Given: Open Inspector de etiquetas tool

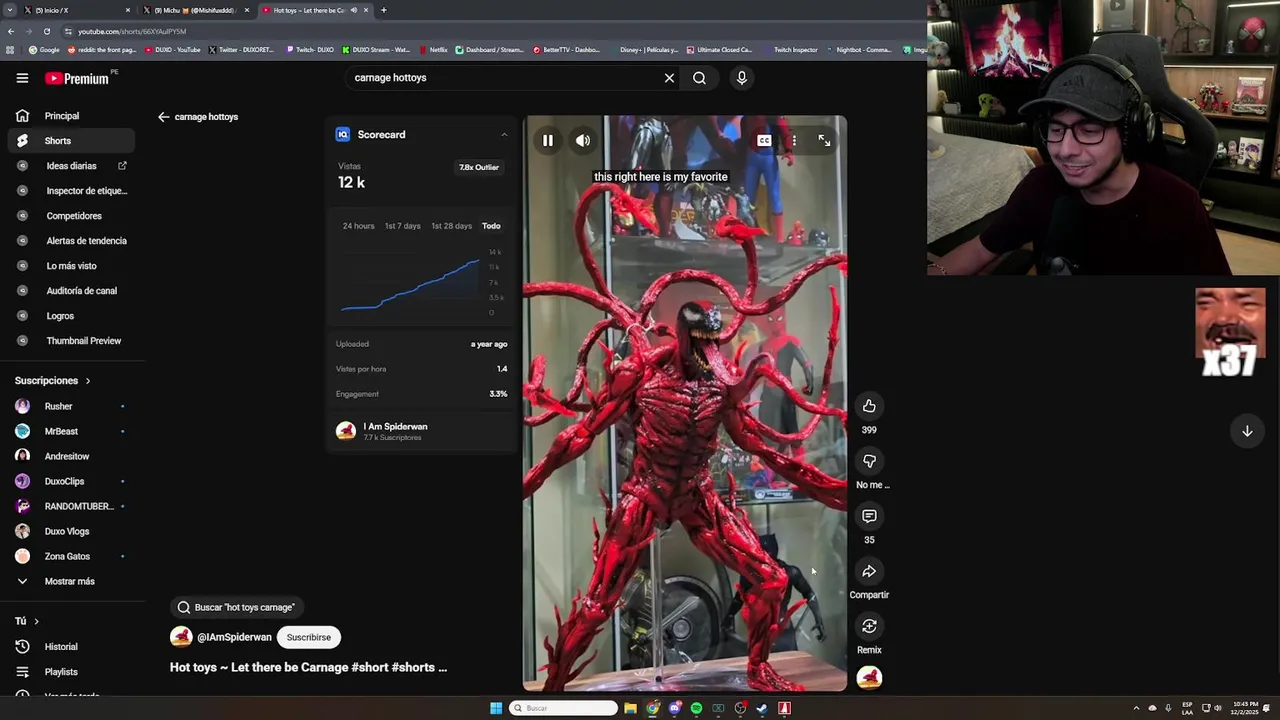Looking at the screenshot, I should (x=71, y=191).
